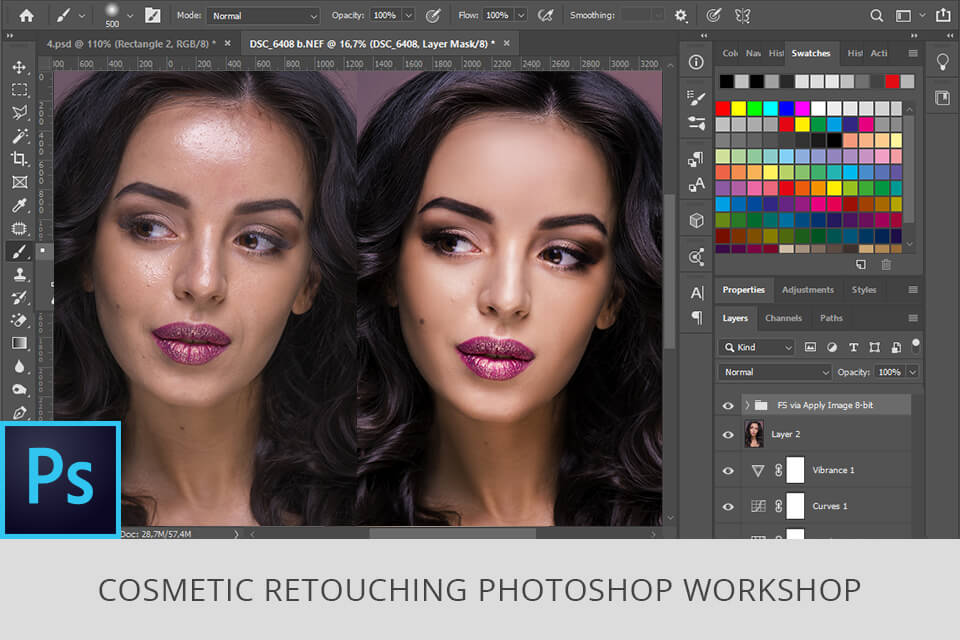960x640 pixels.
Task: Switch to Channels tab
Action: [x=783, y=318]
